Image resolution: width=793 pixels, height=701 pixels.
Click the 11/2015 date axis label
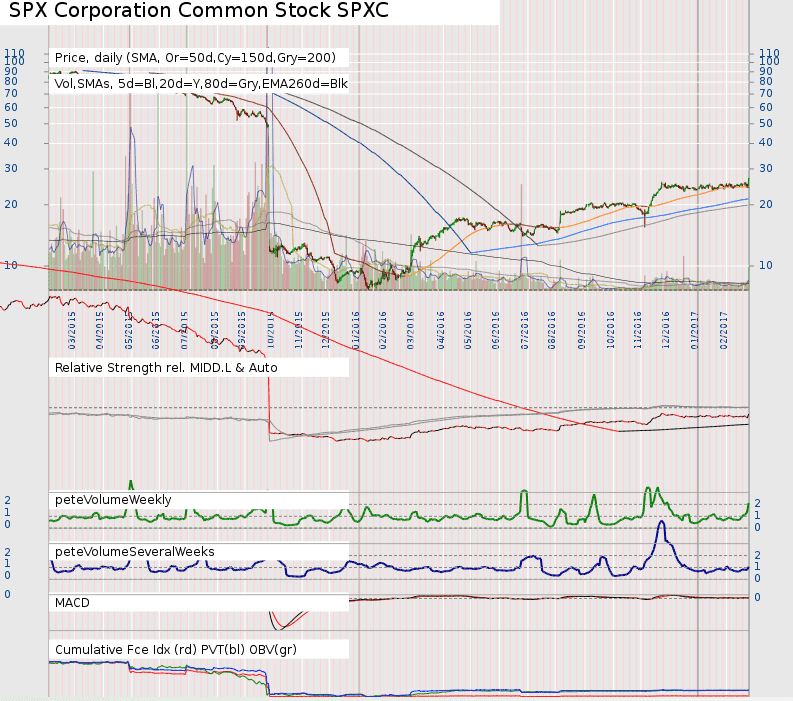(298, 330)
